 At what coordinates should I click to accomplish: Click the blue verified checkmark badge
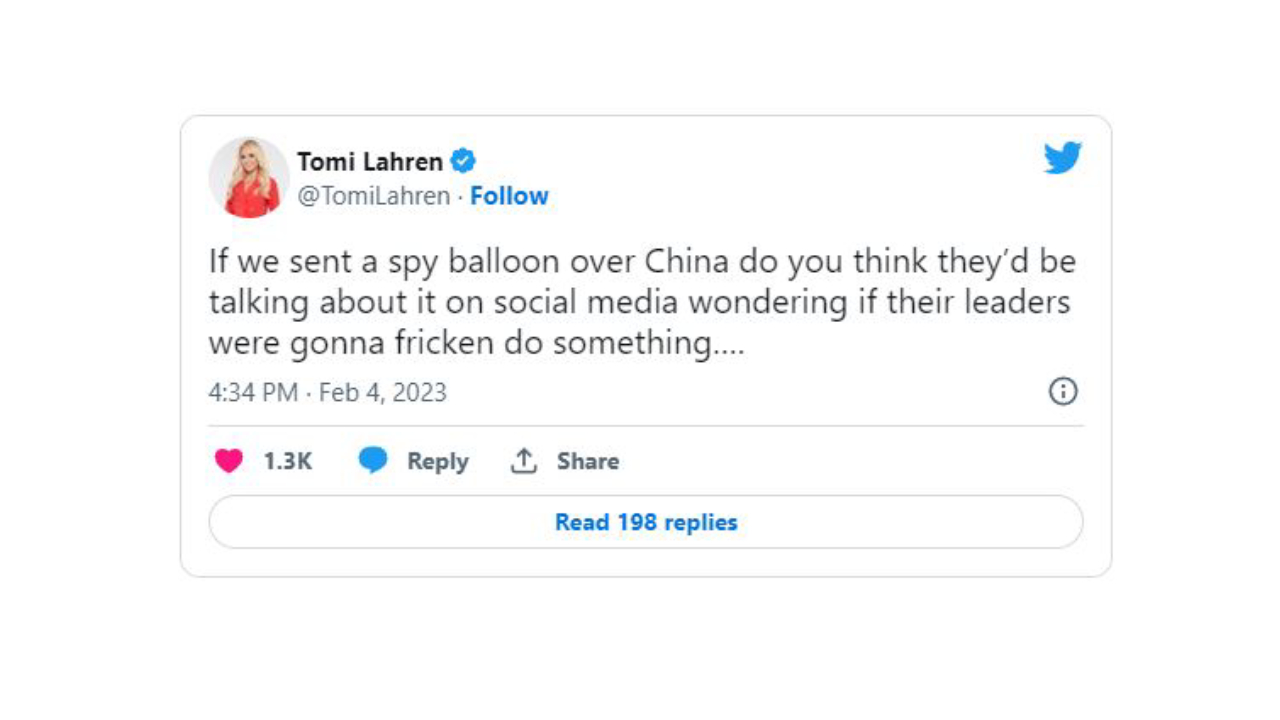point(463,160)
